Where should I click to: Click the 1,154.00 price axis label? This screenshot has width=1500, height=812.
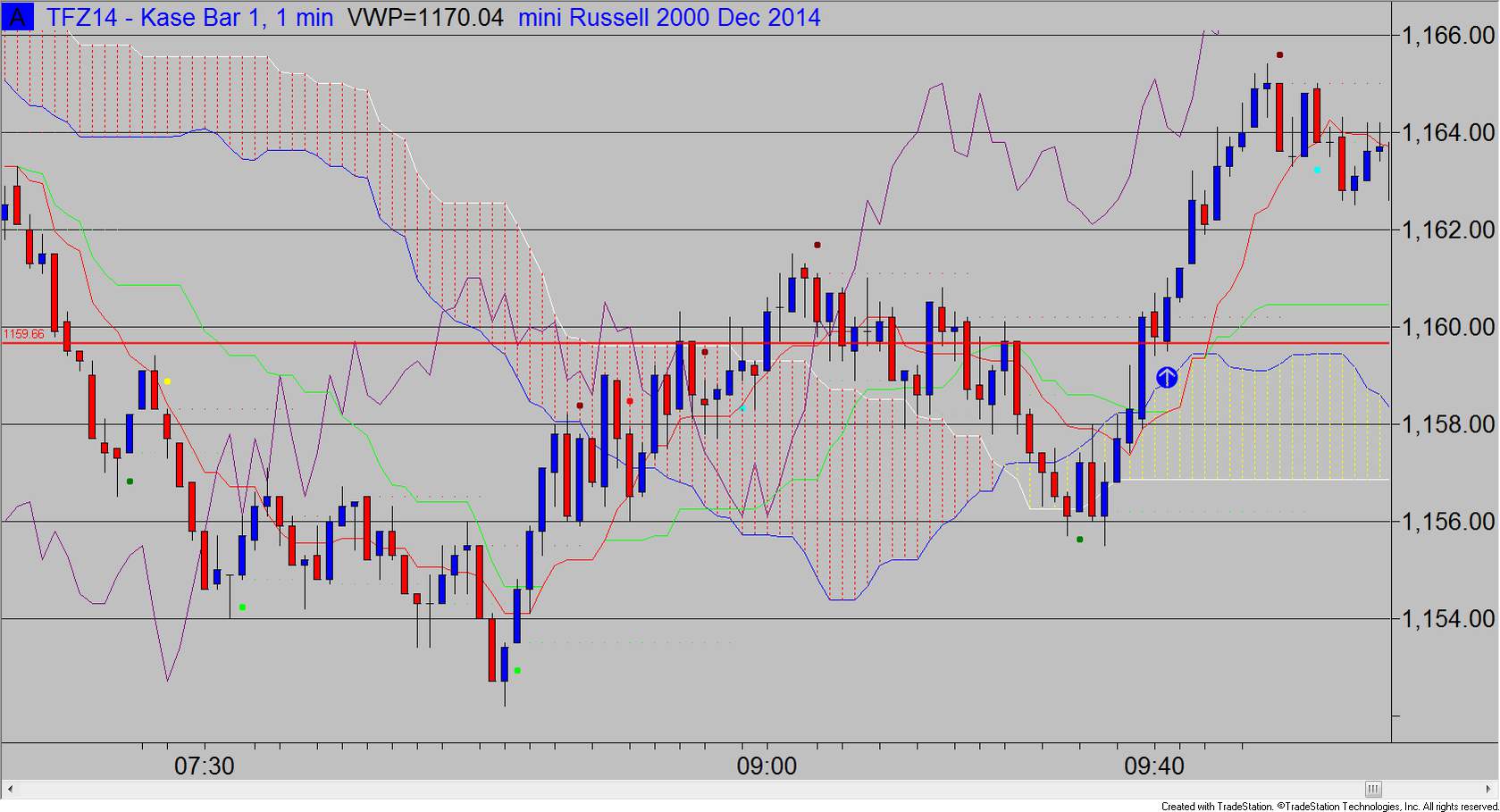(1448, 619)
